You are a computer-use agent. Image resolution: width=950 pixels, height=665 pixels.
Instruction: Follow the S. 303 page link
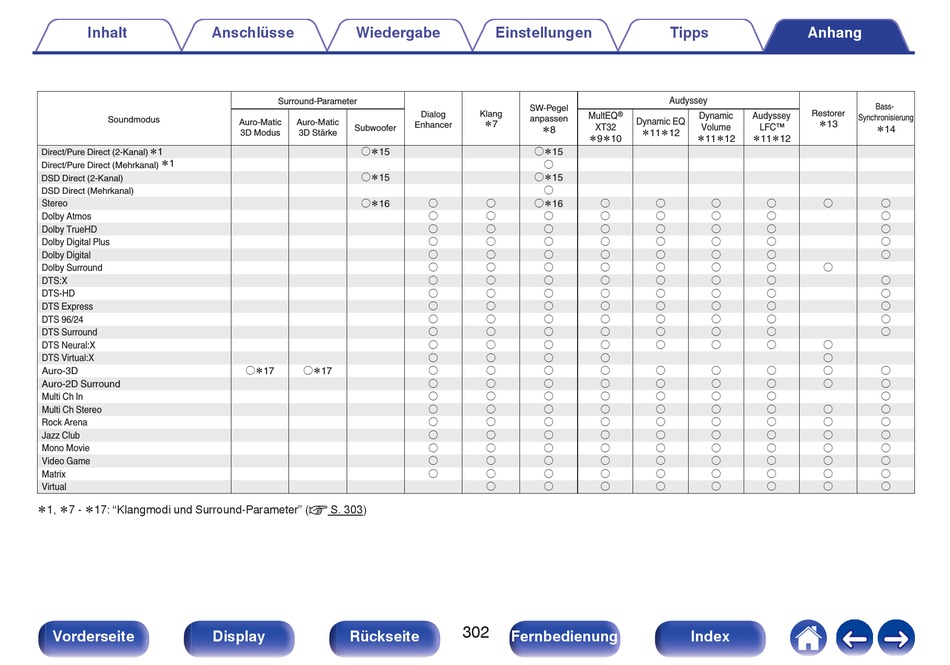tap(346, 510)
